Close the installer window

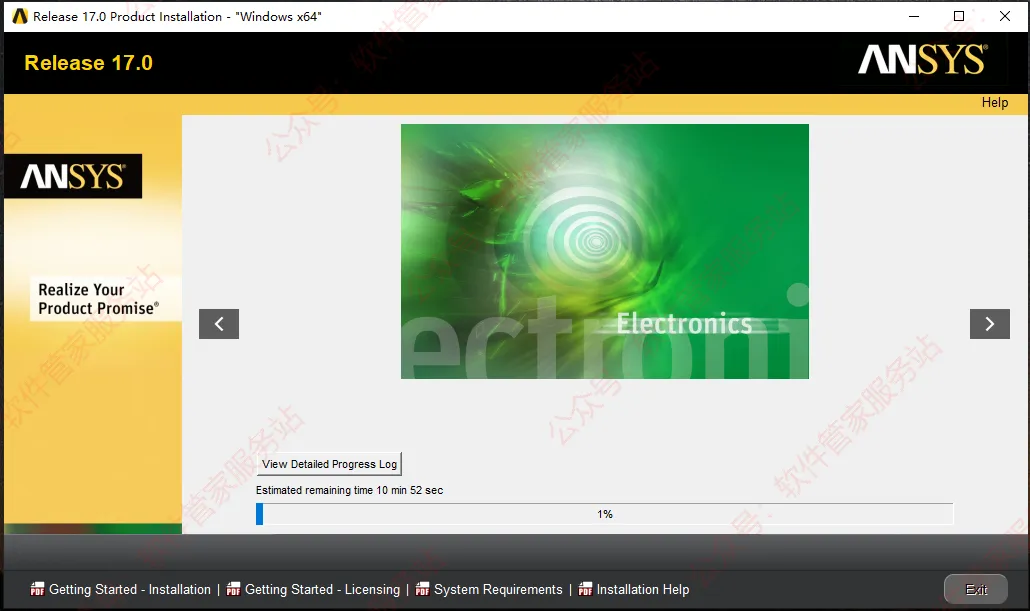coord(1004,16)
